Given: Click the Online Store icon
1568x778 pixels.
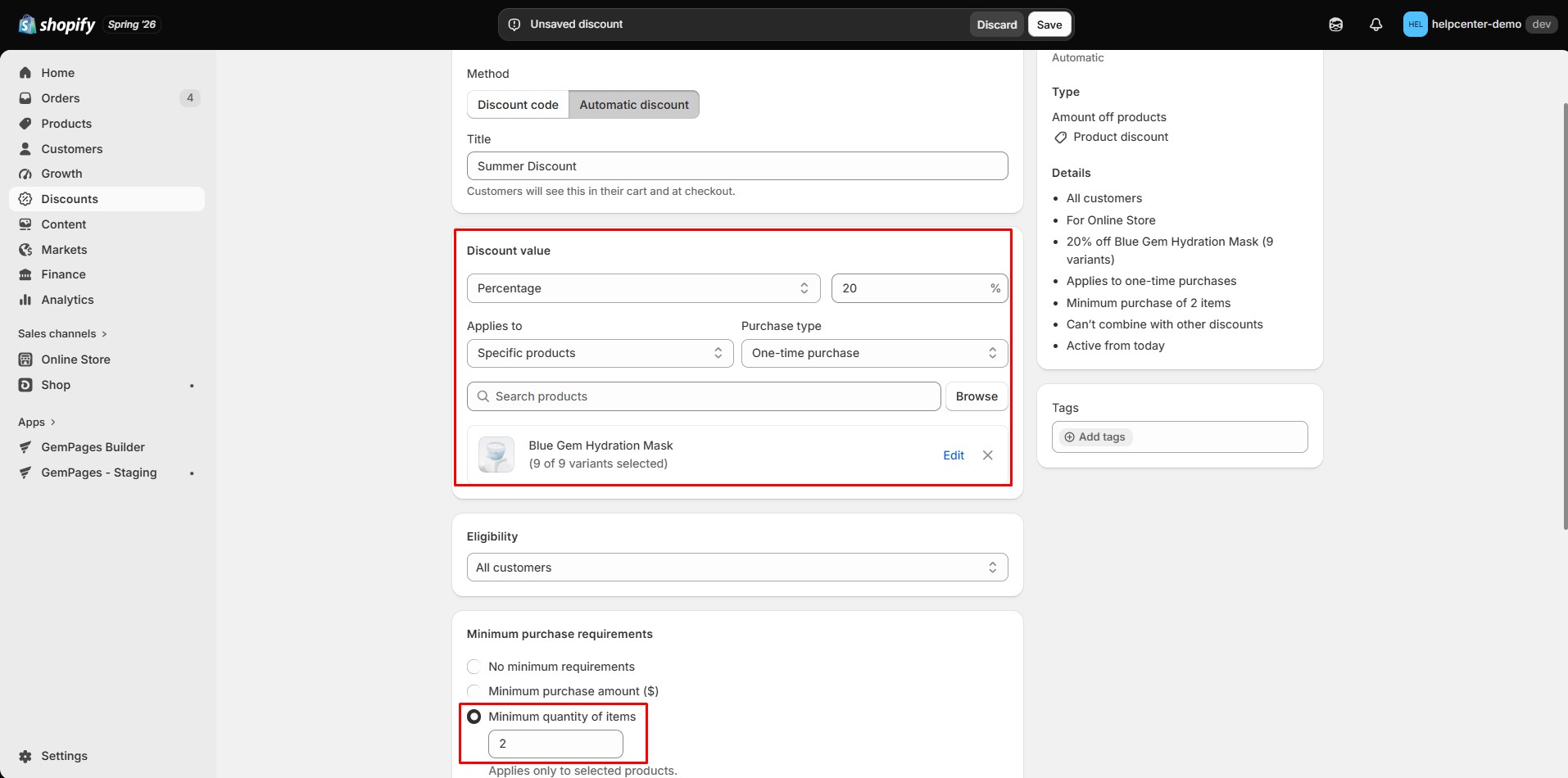Looking at the screenshot, I should tap(25, 360).
